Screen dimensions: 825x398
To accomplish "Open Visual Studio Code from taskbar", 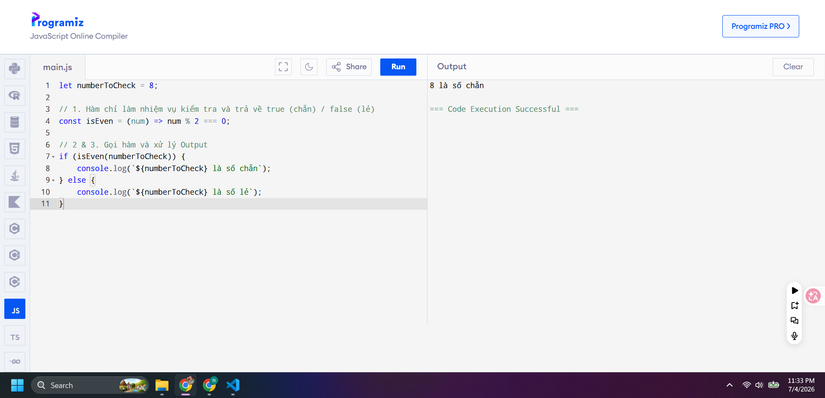I will 233,385.
